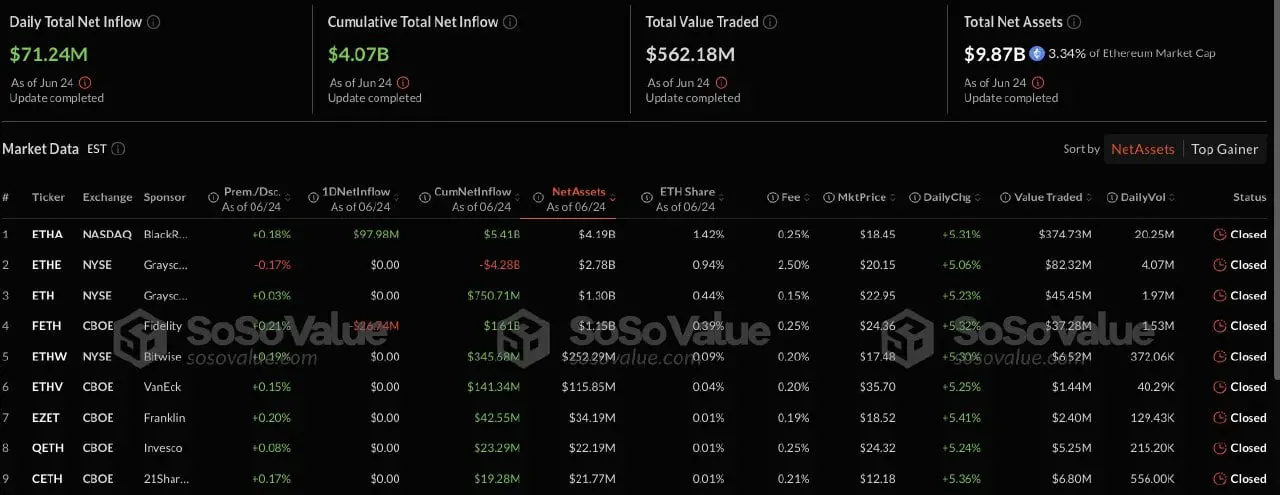Sort table by Prem./Dsc. using its arrows

(x=286, y=198)
